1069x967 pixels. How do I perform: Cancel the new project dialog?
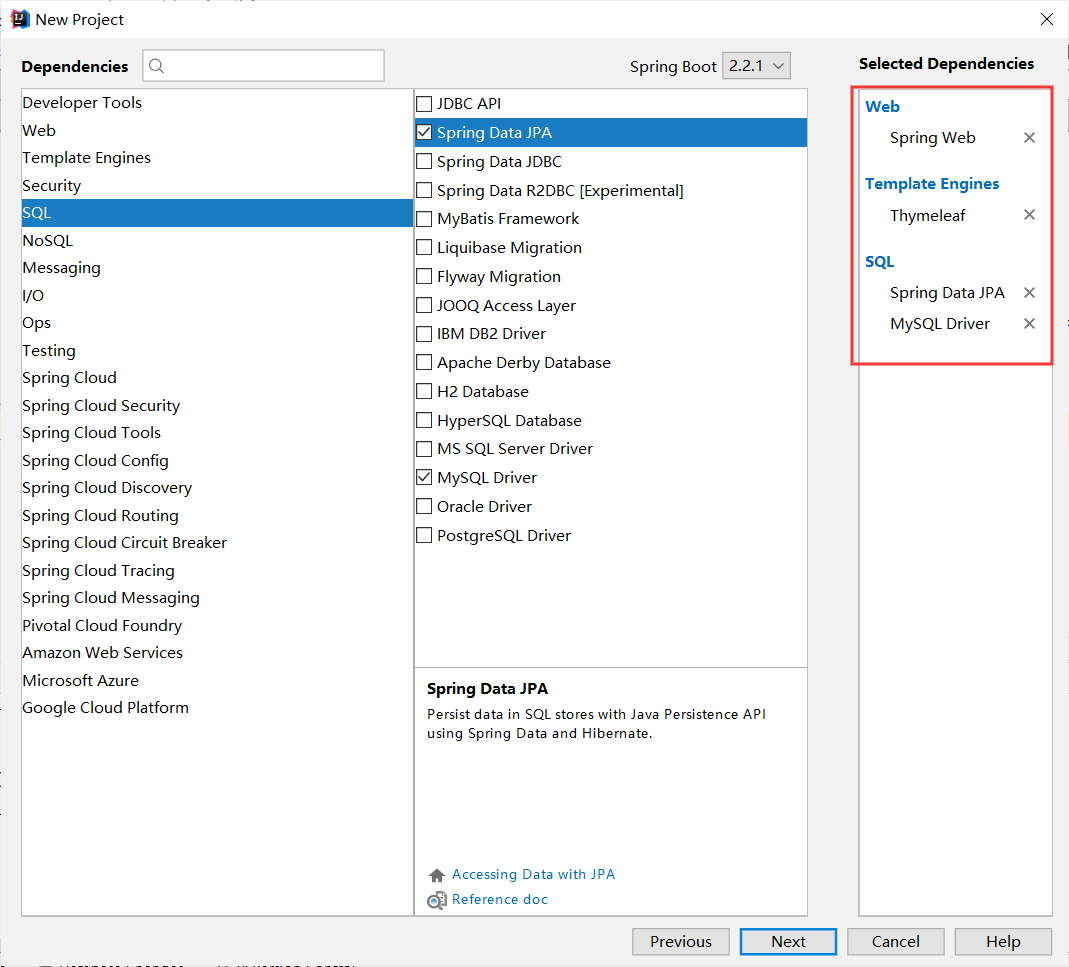pyautogui.click(x=895, y=941)
